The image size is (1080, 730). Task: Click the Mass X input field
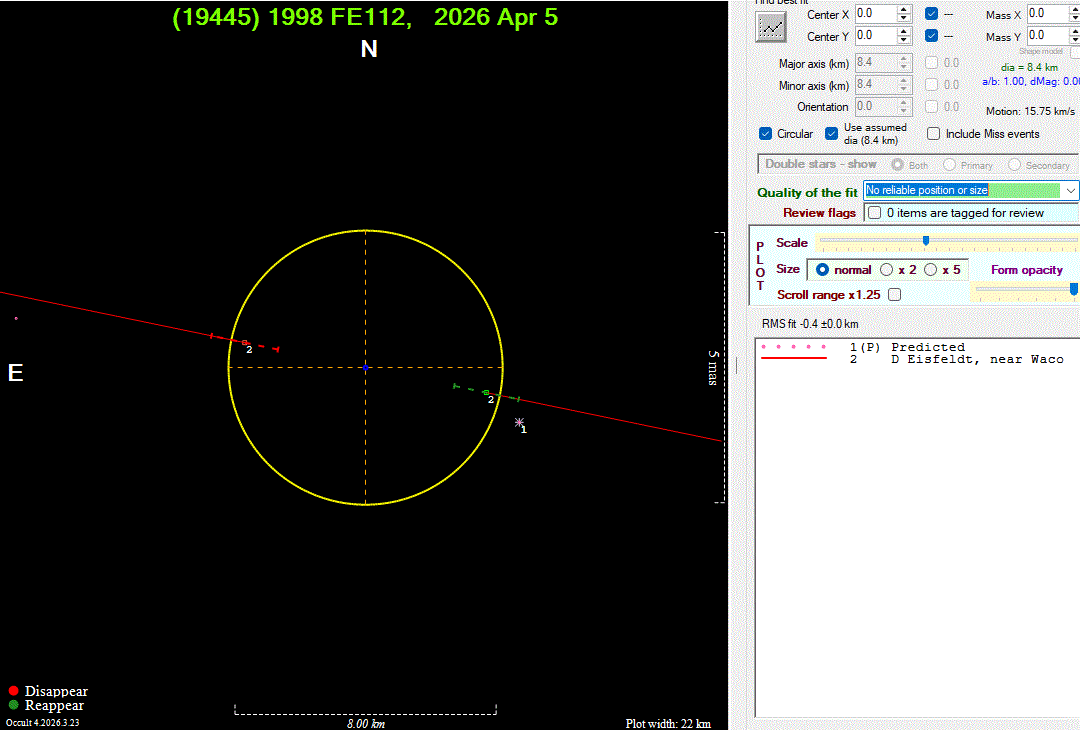point(1048,13)
